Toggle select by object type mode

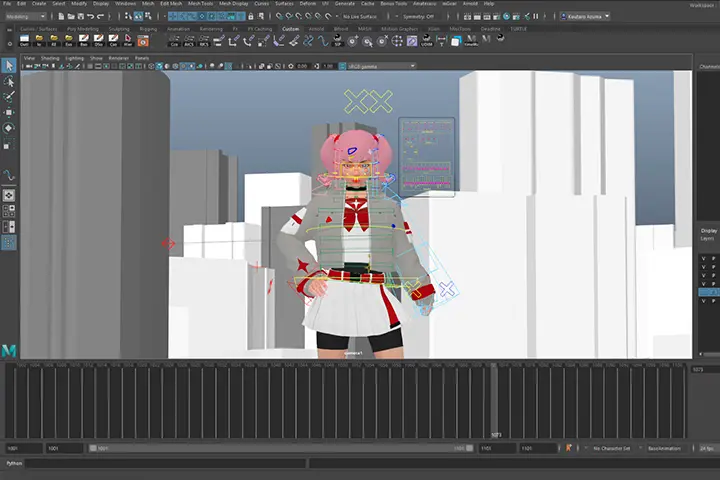click(x=138, y=17)
